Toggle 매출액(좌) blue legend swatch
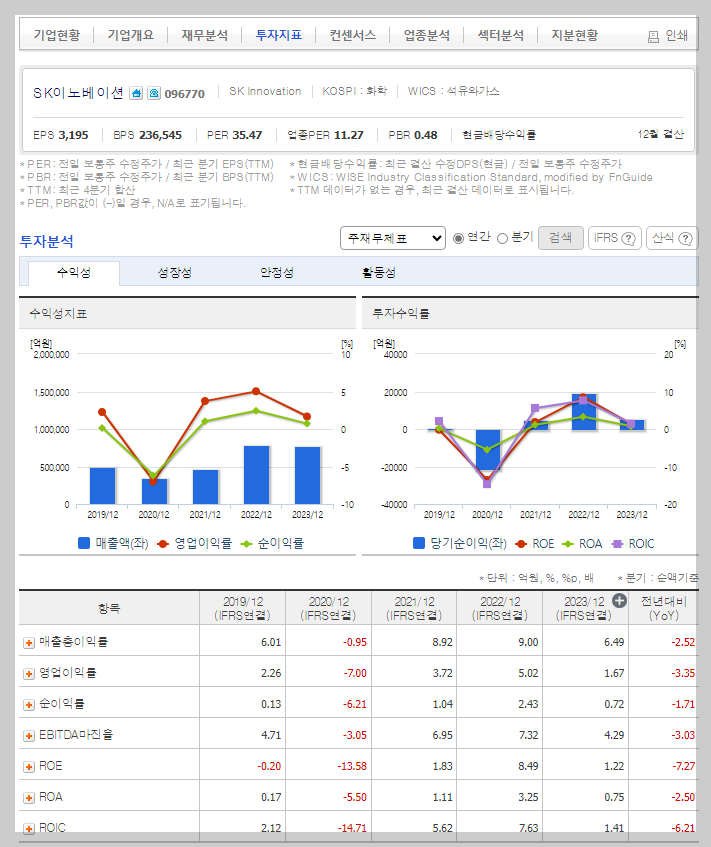Image resolution: width=711 pixels, height=847 pixels. 84,543
